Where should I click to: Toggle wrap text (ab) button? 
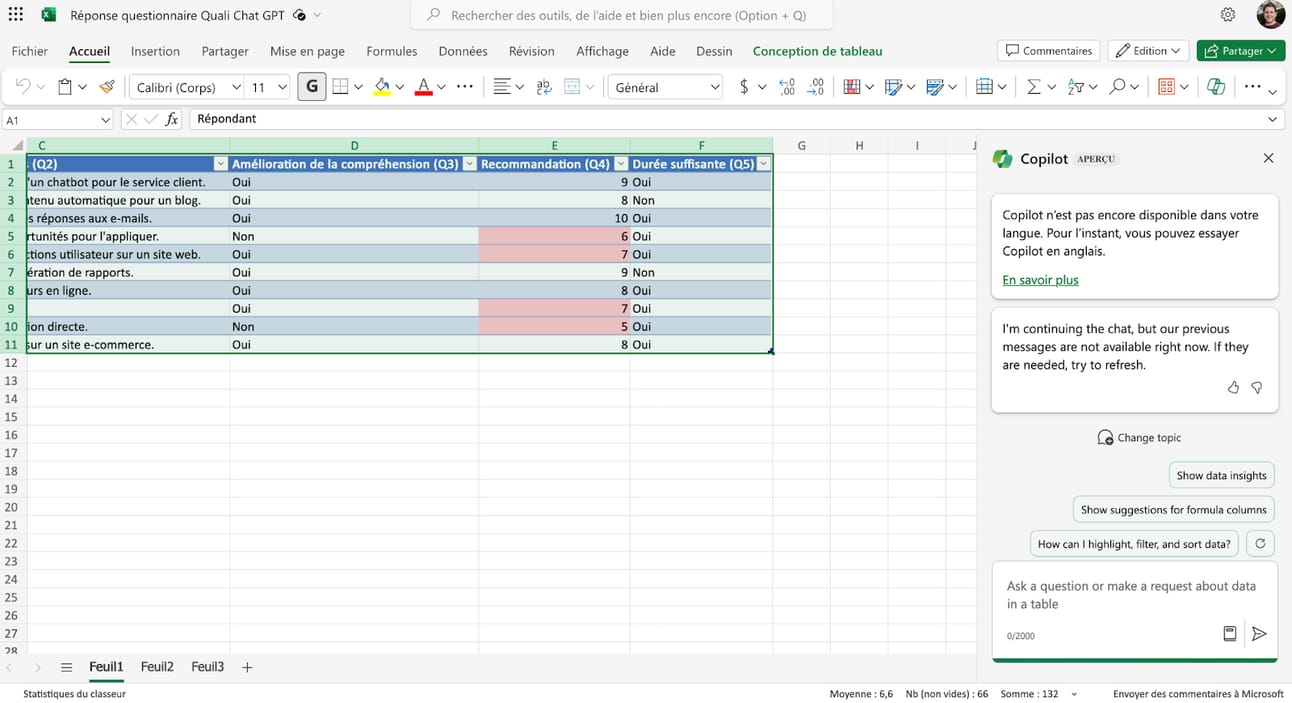544,87
